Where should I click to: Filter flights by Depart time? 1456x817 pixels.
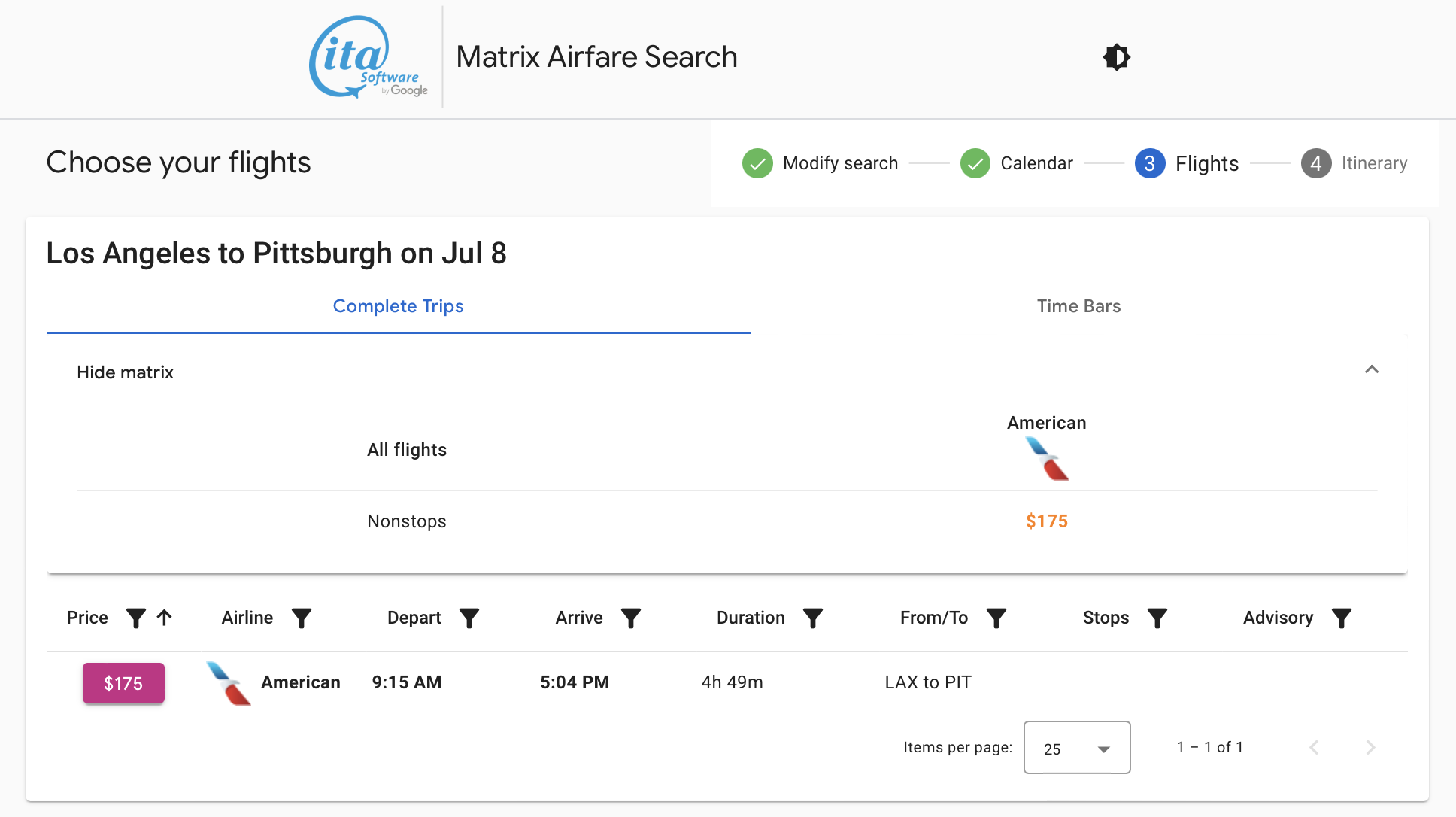(469, 618)
